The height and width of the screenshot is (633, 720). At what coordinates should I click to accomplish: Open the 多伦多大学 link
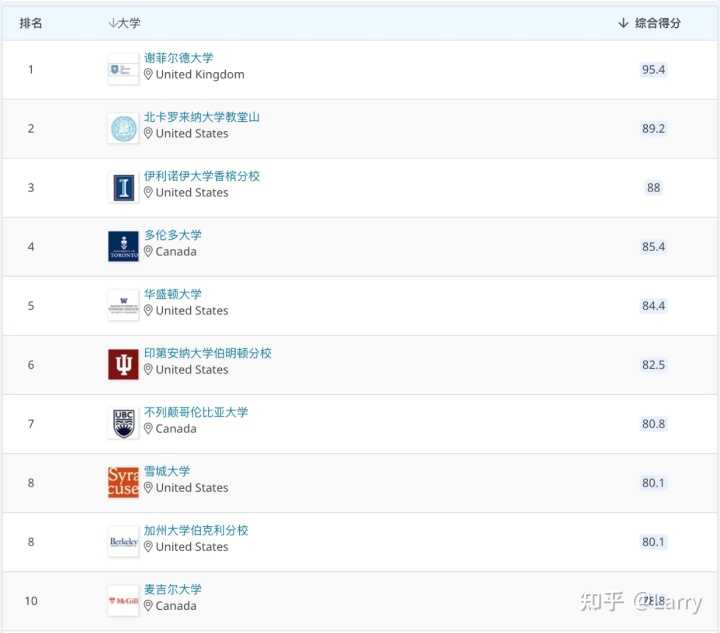pos(173,235)
